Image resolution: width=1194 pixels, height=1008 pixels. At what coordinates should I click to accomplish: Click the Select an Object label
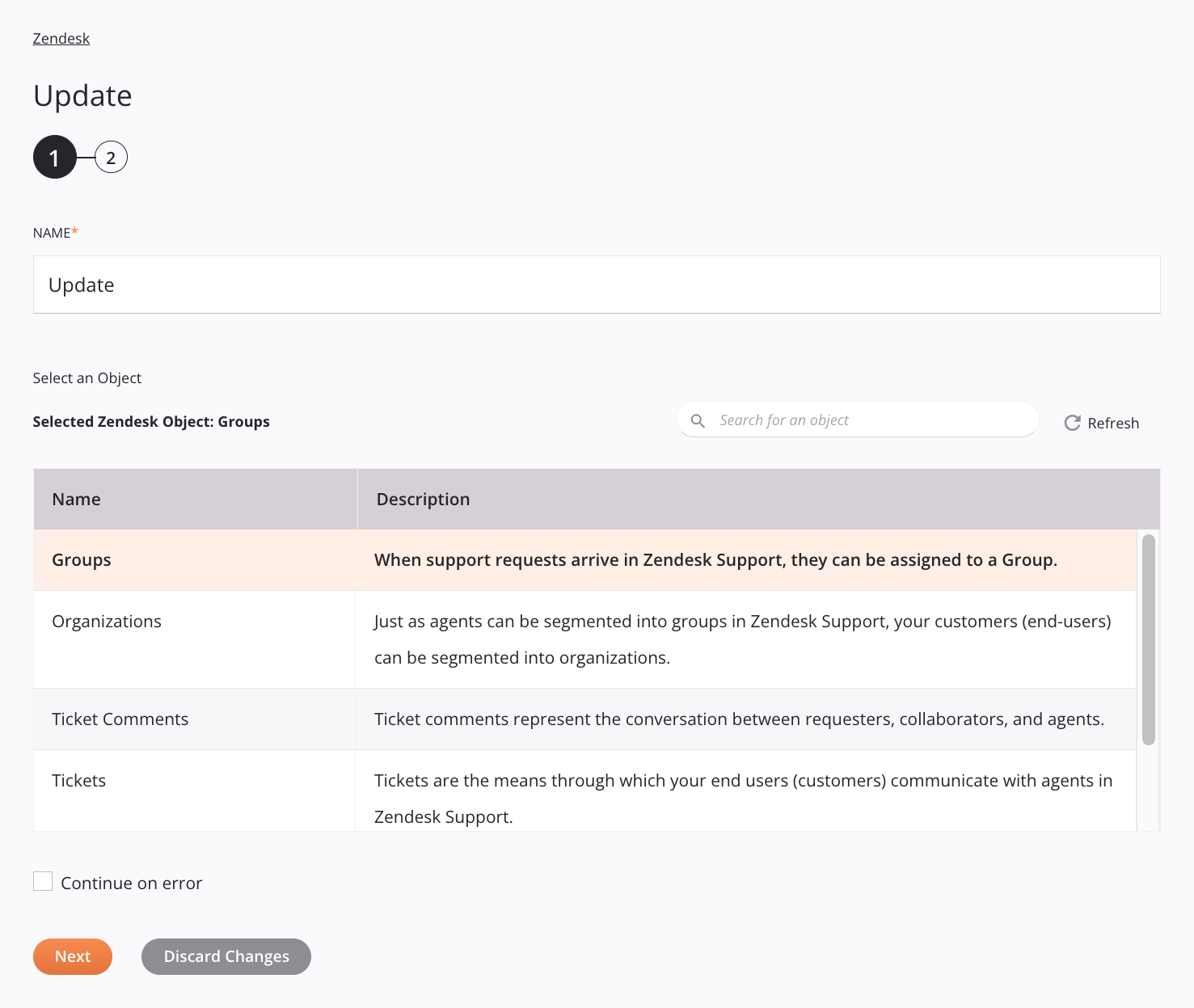tap(87, 378)
